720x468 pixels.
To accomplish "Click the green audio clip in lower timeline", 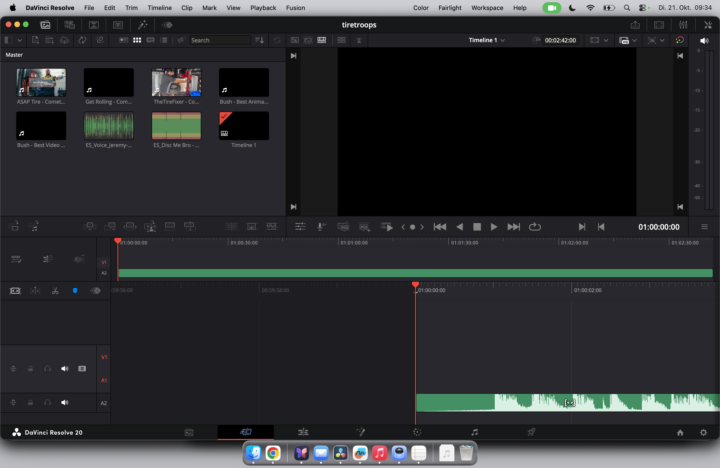I will pos(568,403).
